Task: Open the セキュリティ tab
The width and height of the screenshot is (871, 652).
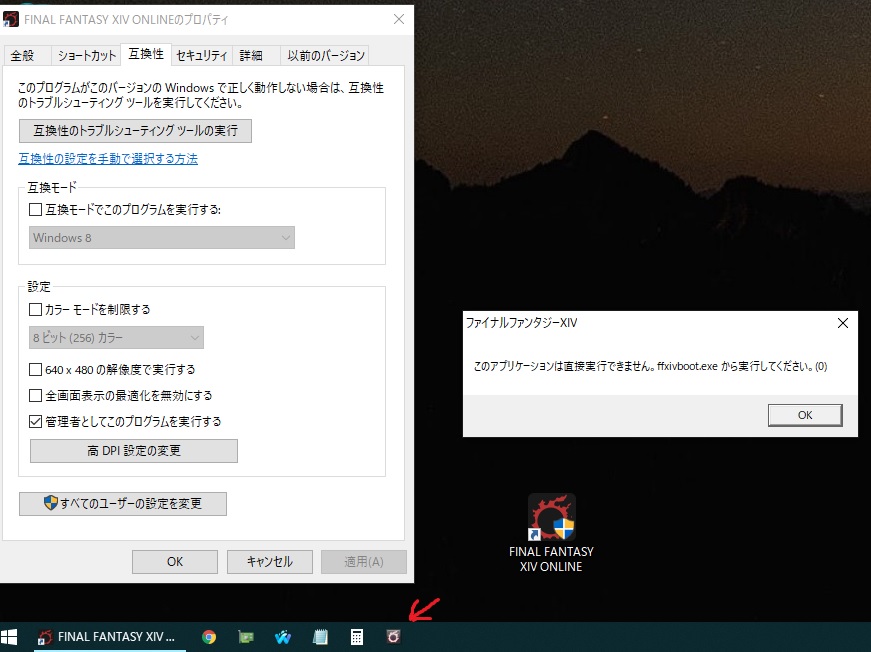Action: coord(202,56)
